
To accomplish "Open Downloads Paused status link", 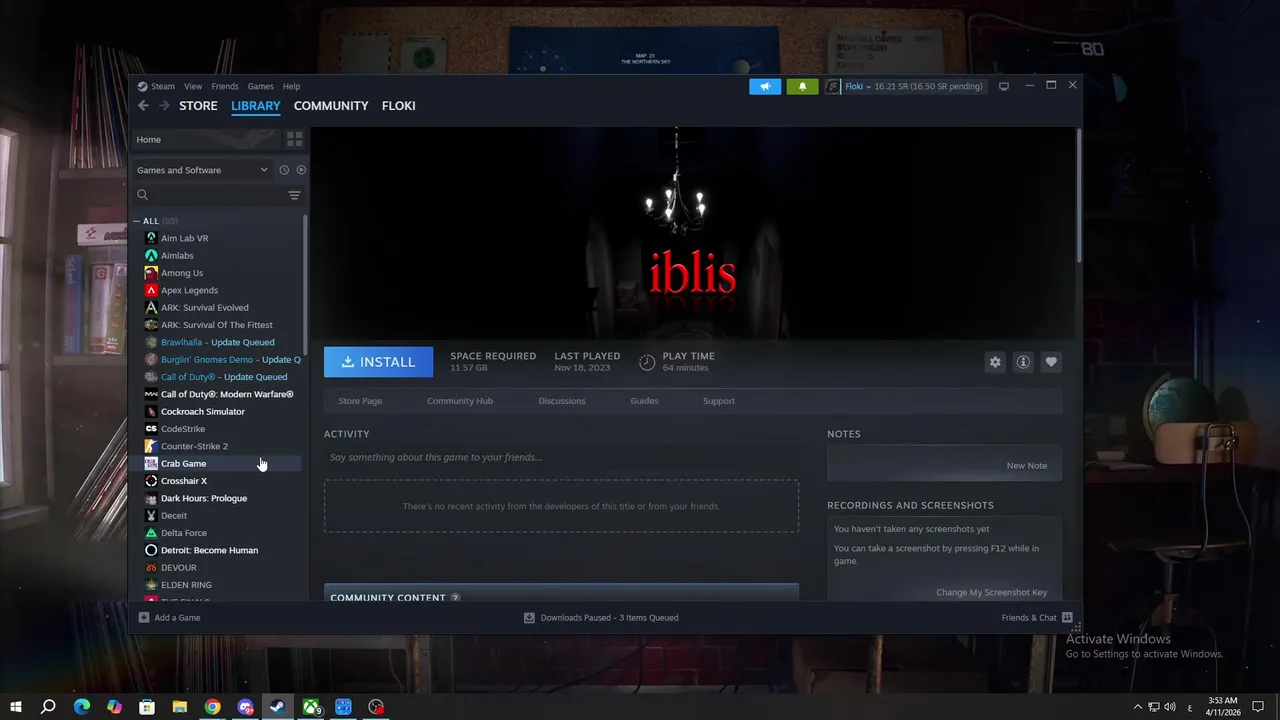I will tap(601, 617).
